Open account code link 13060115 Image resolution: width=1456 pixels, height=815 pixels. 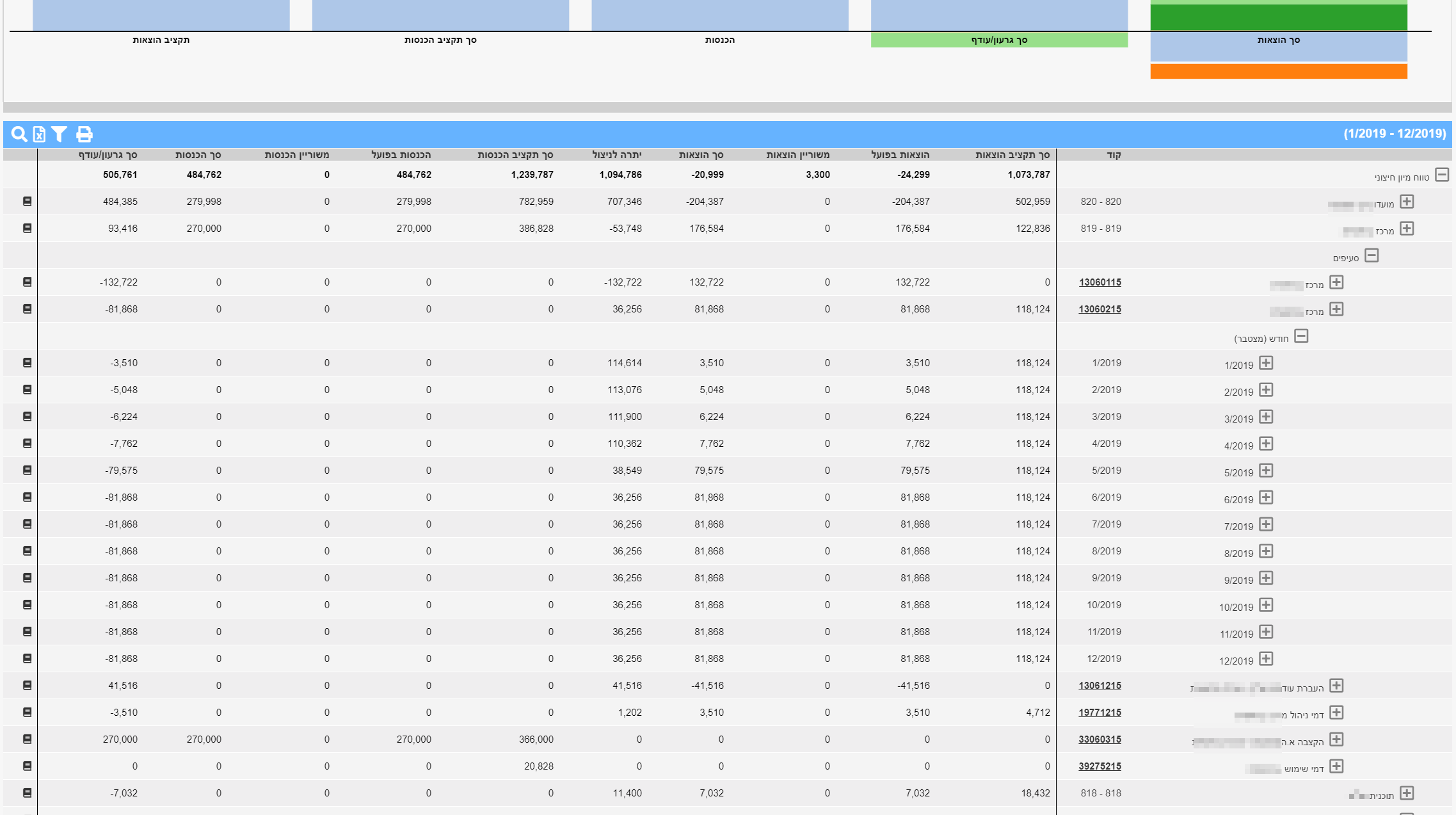(1100, 282)
